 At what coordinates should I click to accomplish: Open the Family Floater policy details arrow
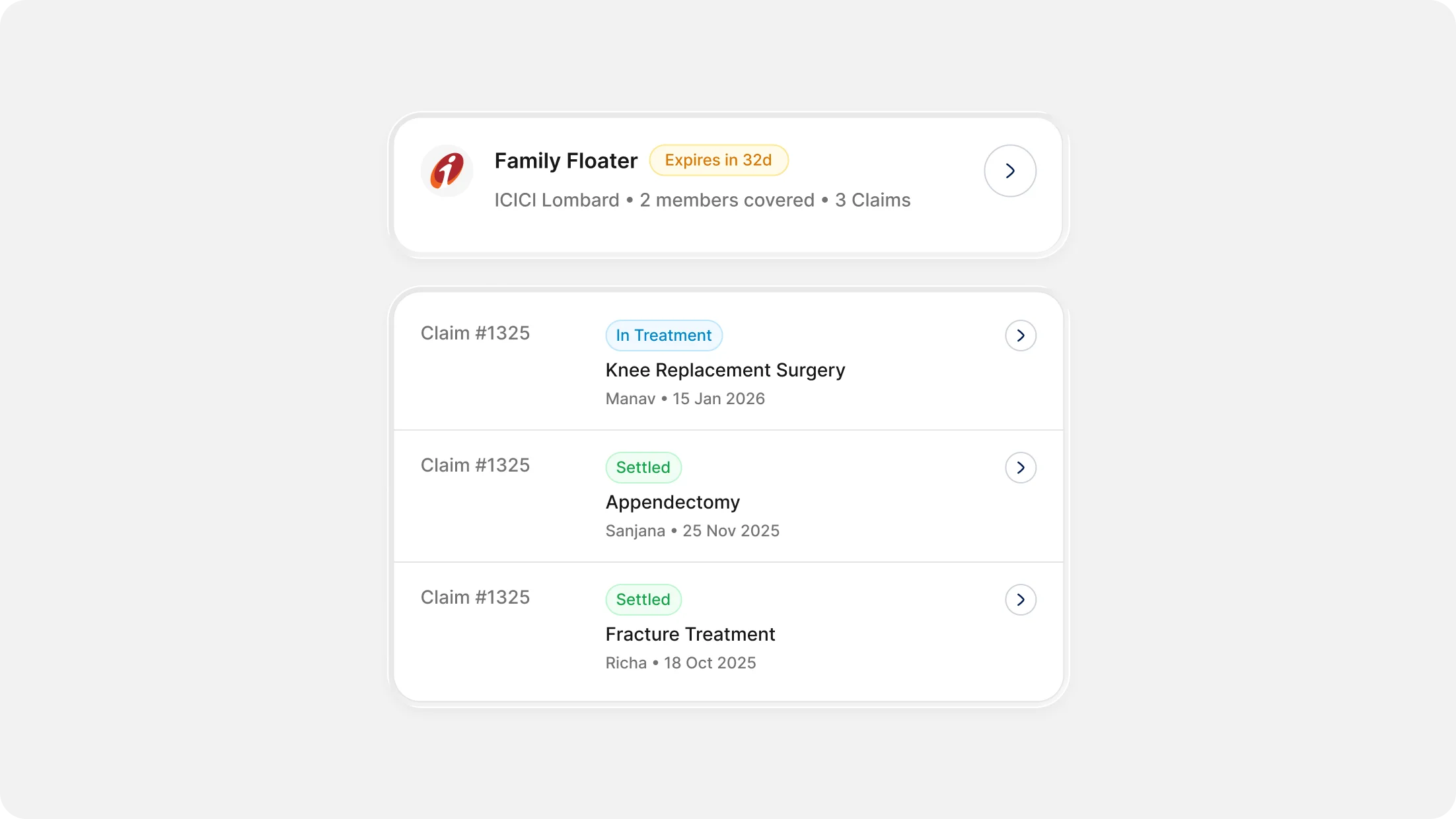coord(1009,170)
